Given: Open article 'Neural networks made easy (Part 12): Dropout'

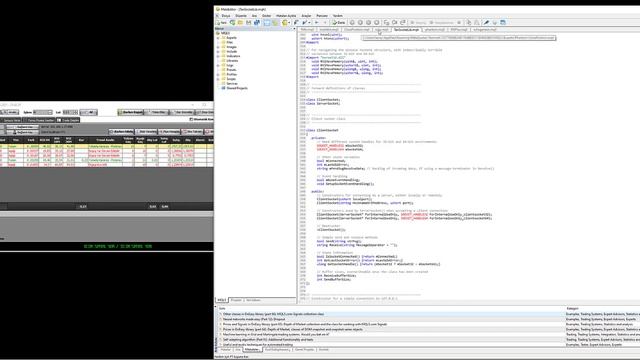Looking at the screenshot, I should pos(254,319).
